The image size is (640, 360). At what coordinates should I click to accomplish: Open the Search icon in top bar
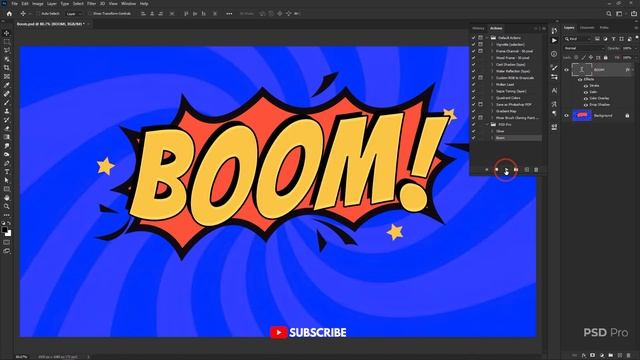coord(609,13)
